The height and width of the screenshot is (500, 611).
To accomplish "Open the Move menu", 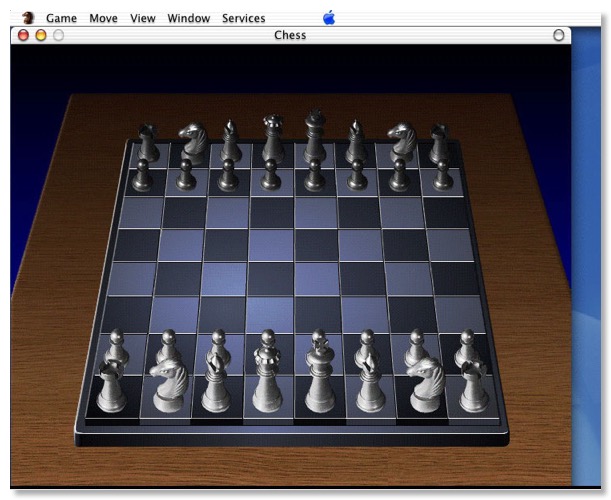I will (x=103, y=18).
